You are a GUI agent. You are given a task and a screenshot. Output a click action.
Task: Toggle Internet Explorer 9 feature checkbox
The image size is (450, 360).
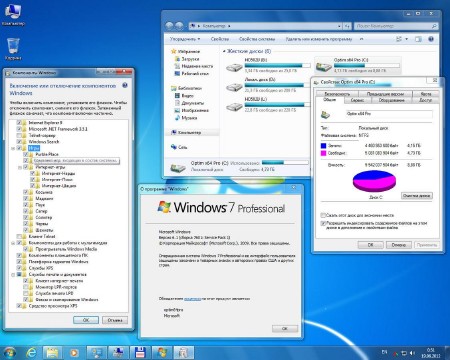[19, 123]
